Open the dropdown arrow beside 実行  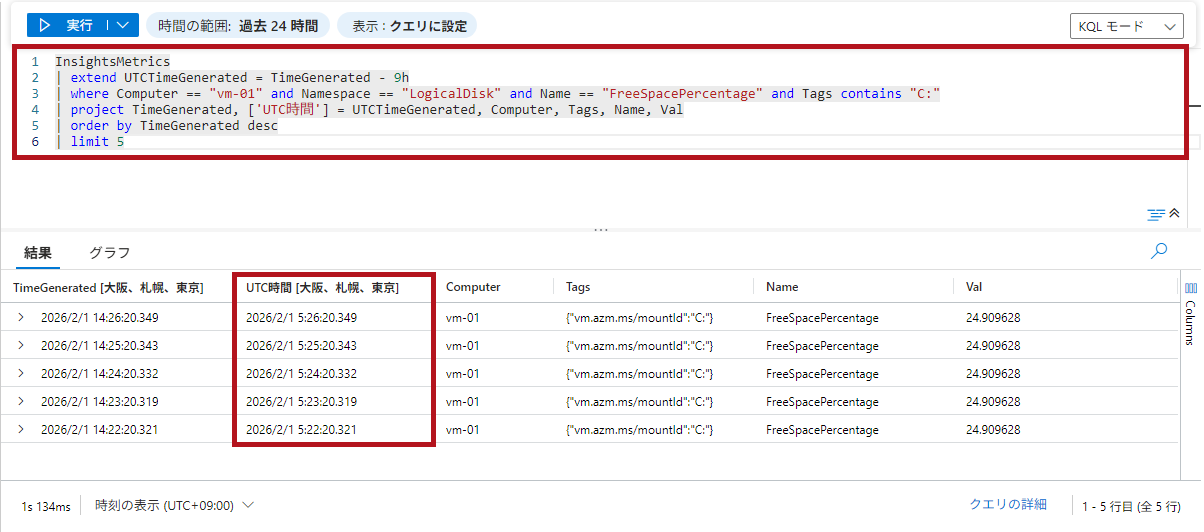[x=122, y=25]
